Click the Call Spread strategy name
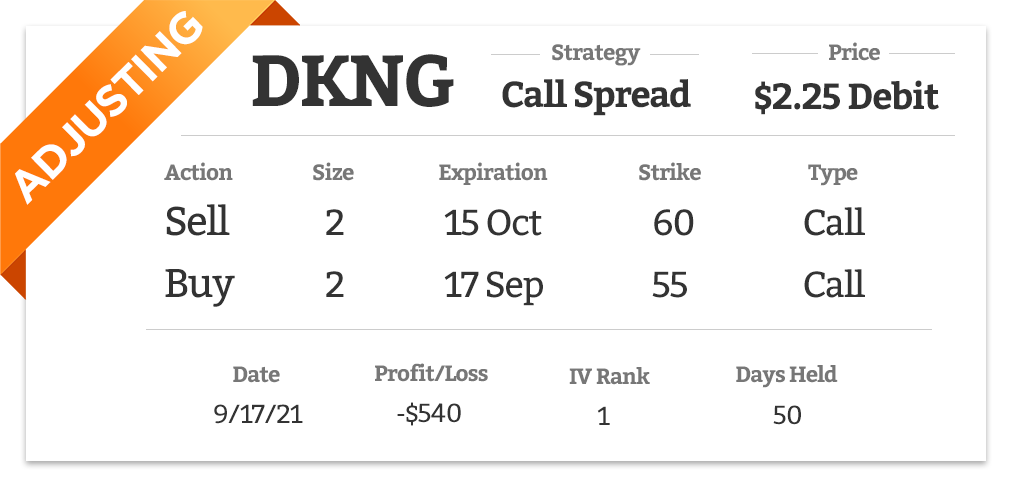 [x=596, y=96]
